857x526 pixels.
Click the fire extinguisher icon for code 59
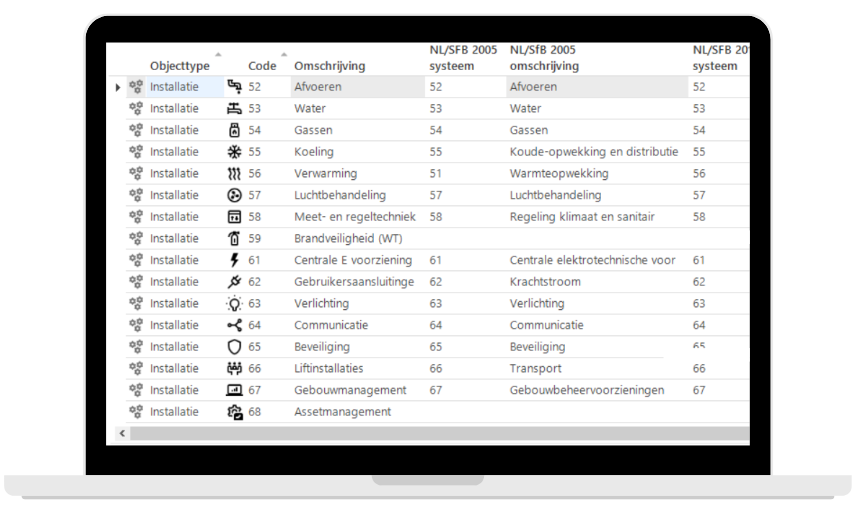(x=235, y=239)
